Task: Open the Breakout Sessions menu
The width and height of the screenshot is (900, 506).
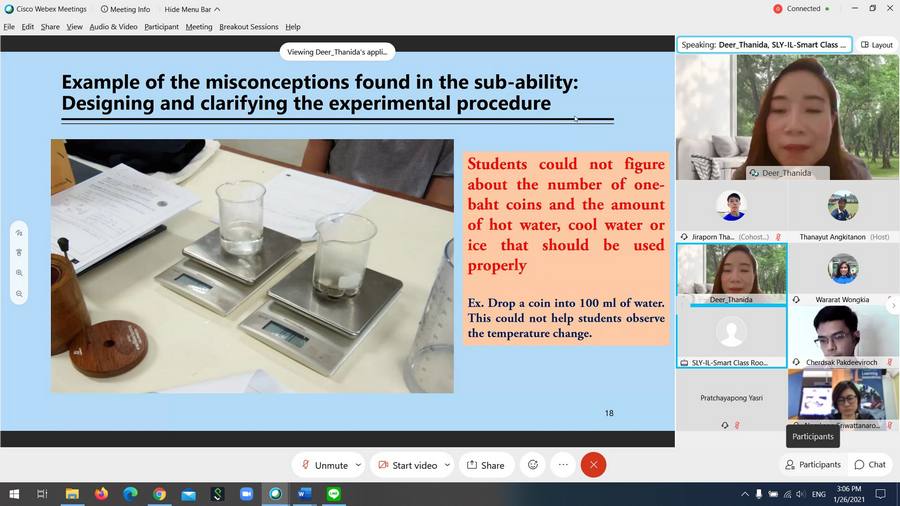Action: 248,27
